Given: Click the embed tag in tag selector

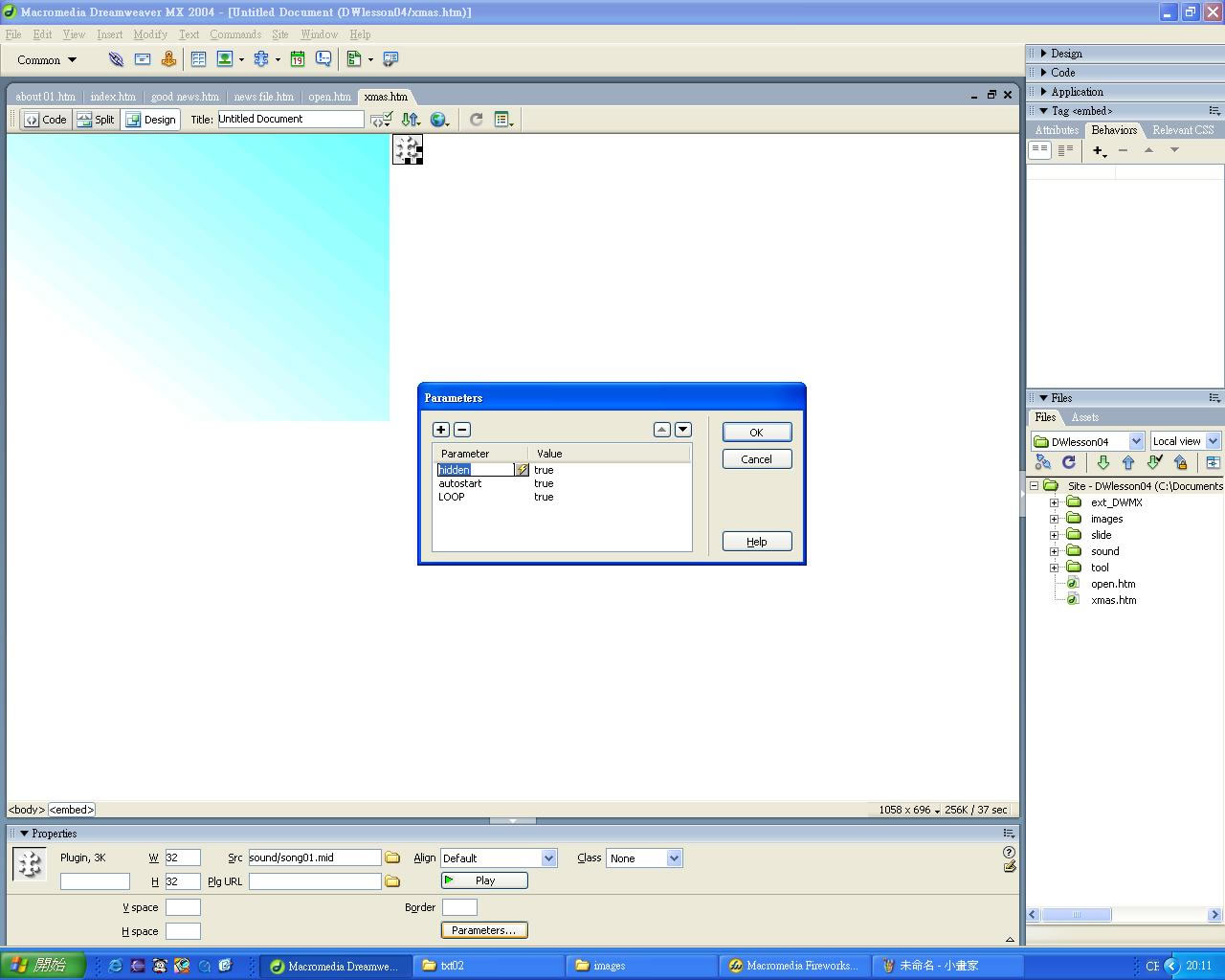Looking at the screenshot, I should click(72, 810).
